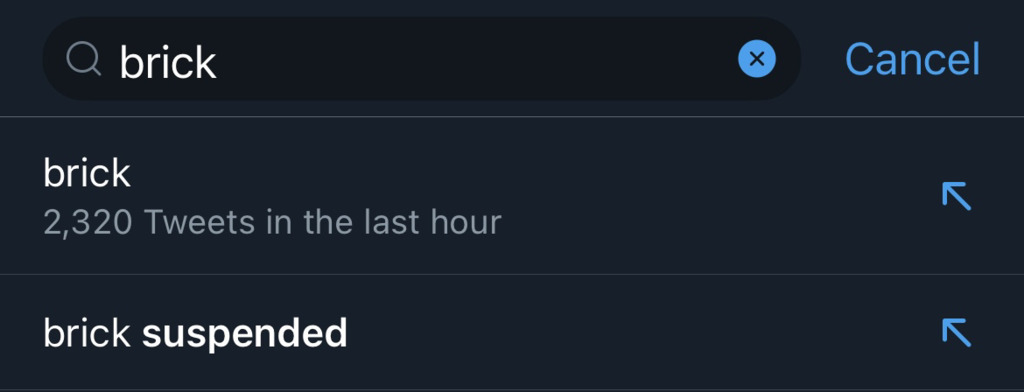Tap the gray lens icon left of brick
Viewport: 1024px width, 392px height.
click(83, 60)
